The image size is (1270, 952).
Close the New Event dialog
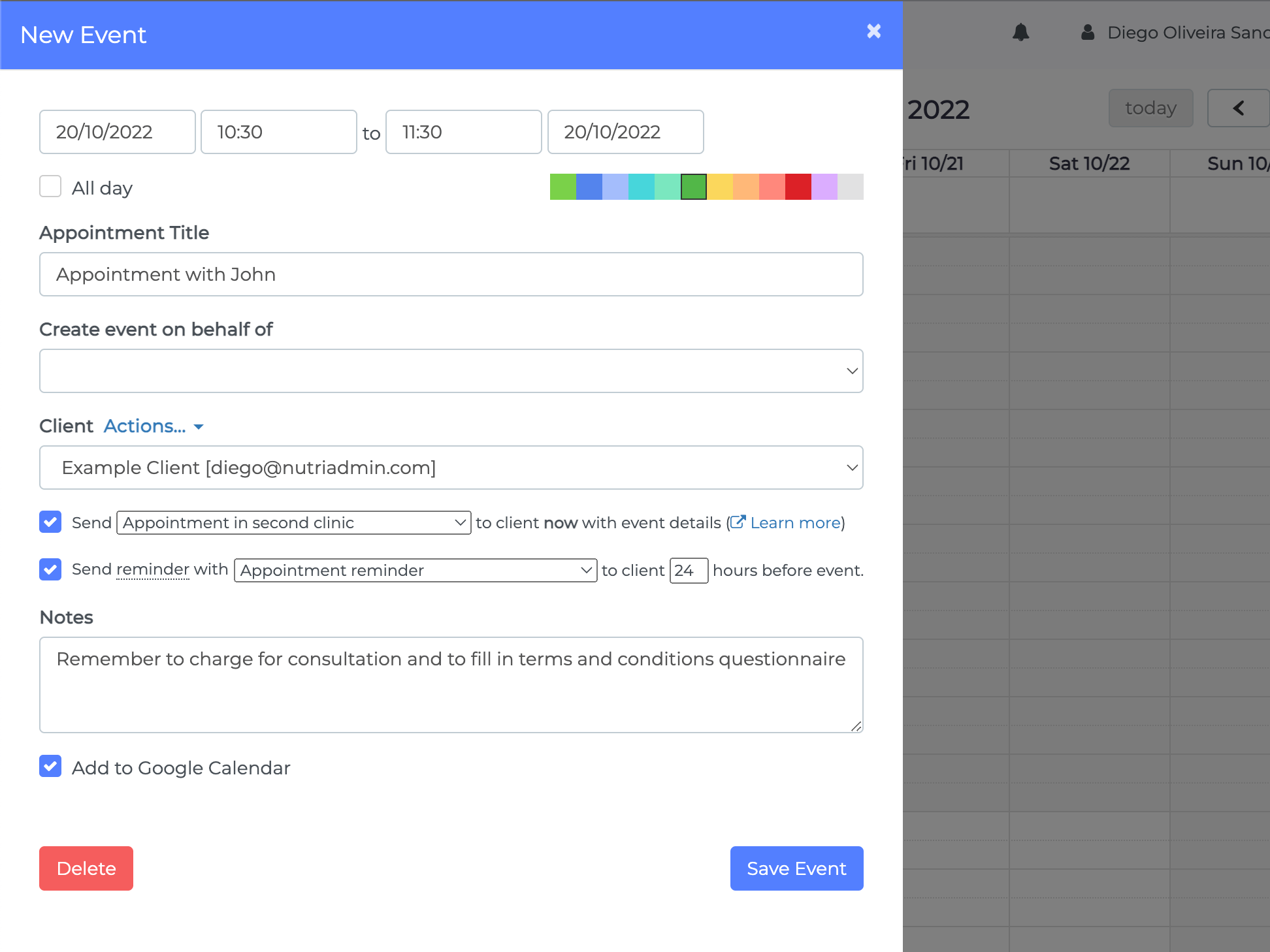tap(873, 31)
